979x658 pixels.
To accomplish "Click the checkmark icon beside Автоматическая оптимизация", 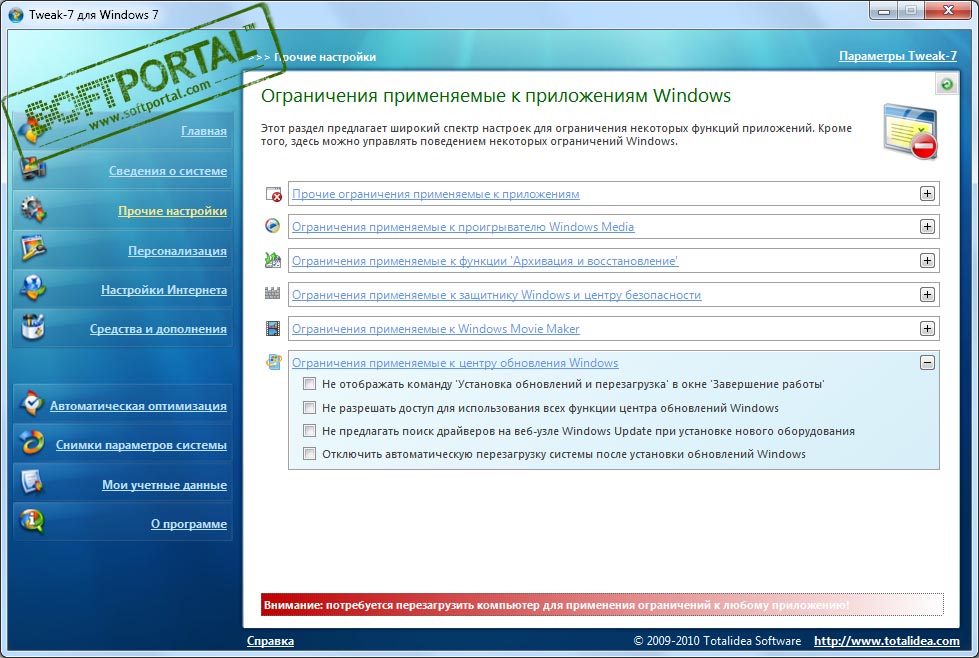I will point(31,404).
